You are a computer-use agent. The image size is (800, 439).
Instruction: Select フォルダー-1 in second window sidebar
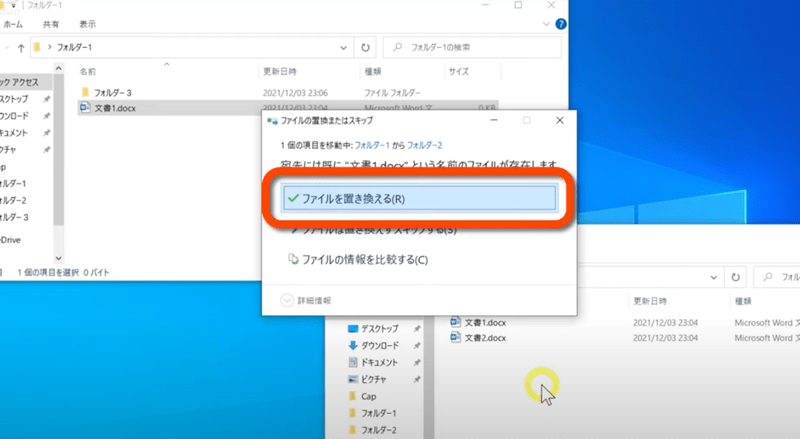[x=379, y=413]
